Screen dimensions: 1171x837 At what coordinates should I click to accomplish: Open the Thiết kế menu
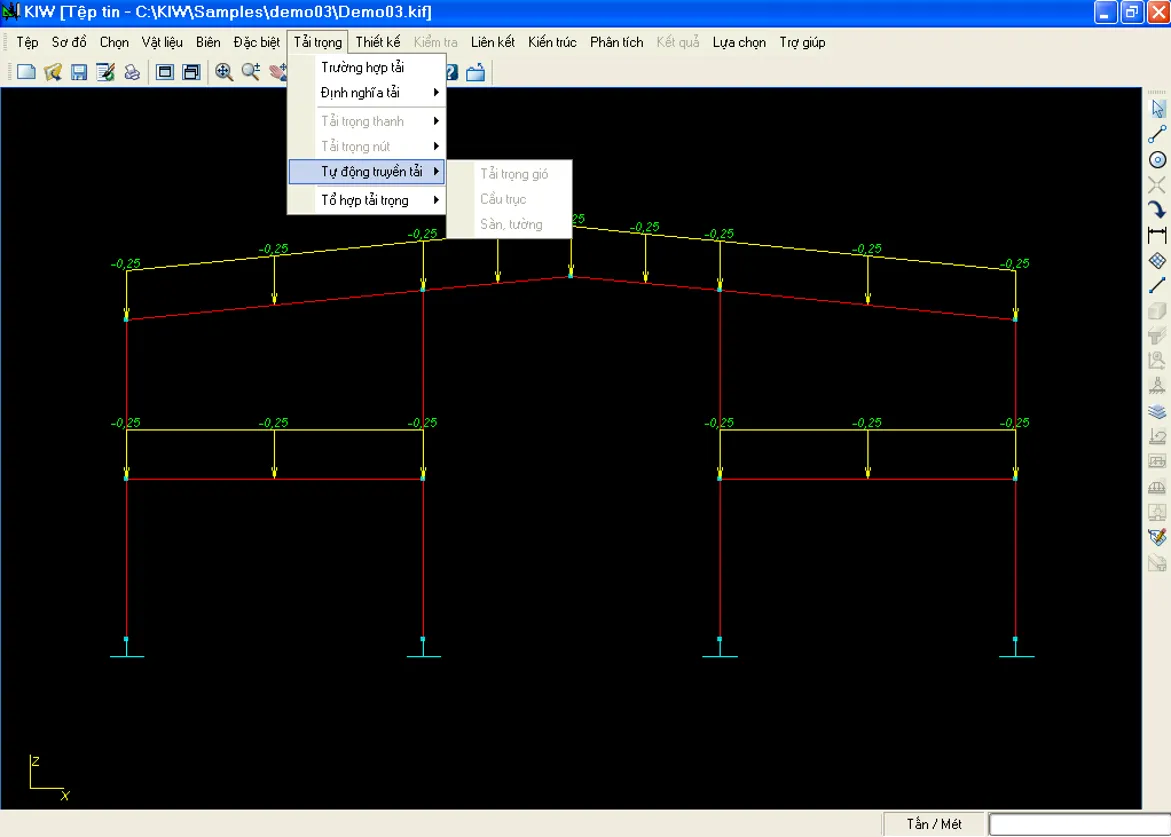[x=377, y=42]
